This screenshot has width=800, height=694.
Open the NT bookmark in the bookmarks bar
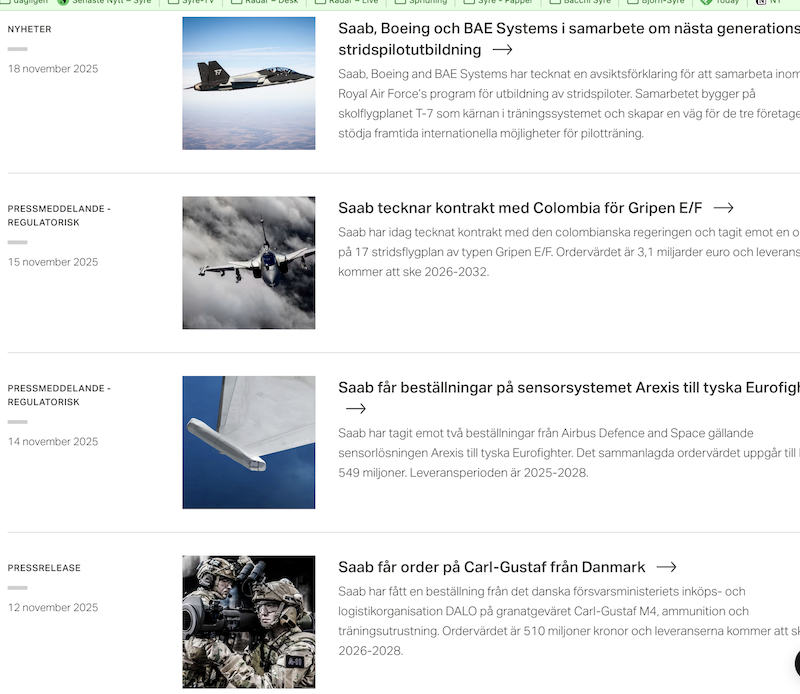pyautogui.click(x=773, y=2)
